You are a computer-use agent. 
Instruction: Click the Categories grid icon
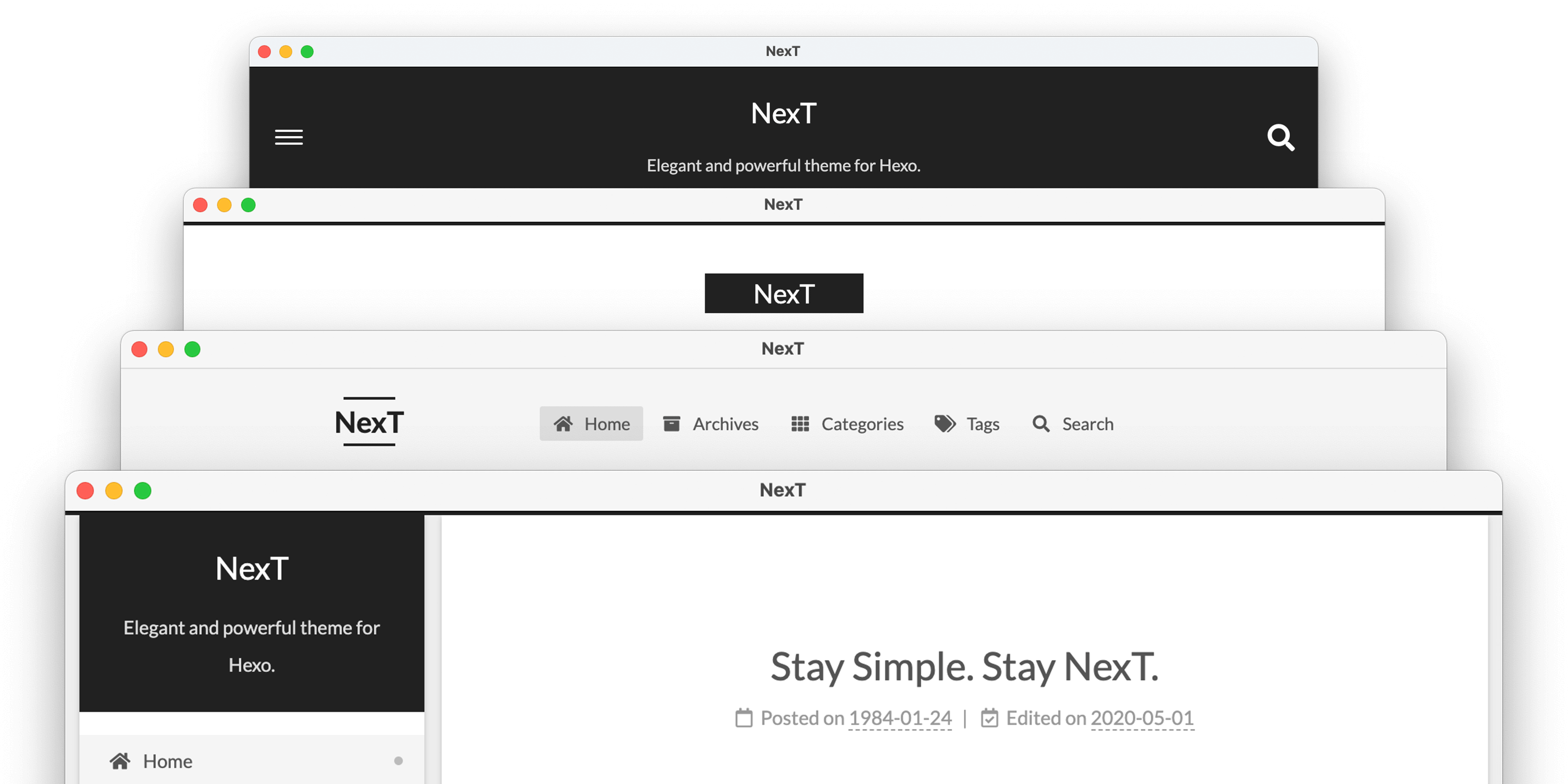[800, 422]
